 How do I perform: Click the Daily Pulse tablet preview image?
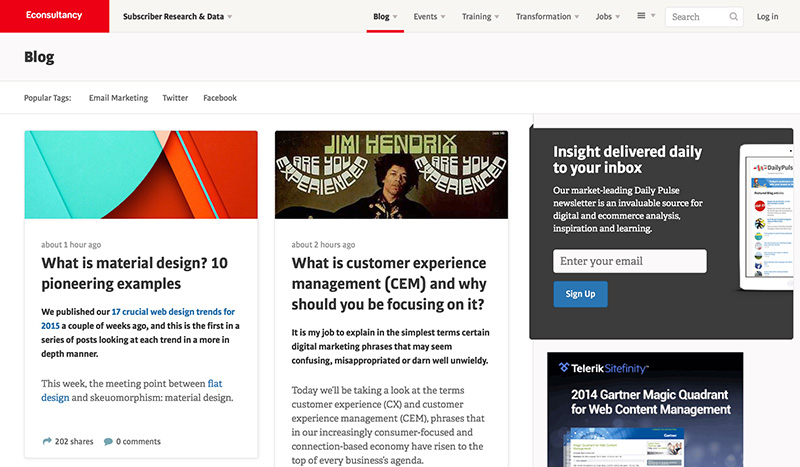pyautogui.click(x=767, y=217)
